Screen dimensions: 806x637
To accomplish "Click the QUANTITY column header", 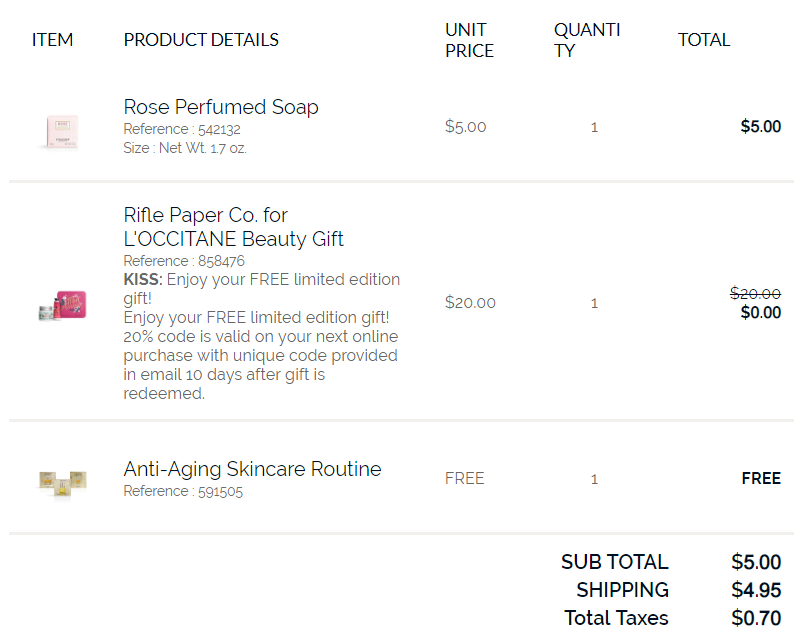I will pyautogui.click(x=587, y=40).
